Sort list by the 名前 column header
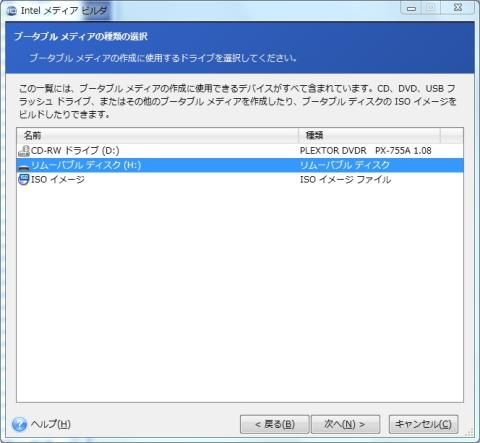 point(158,135)
